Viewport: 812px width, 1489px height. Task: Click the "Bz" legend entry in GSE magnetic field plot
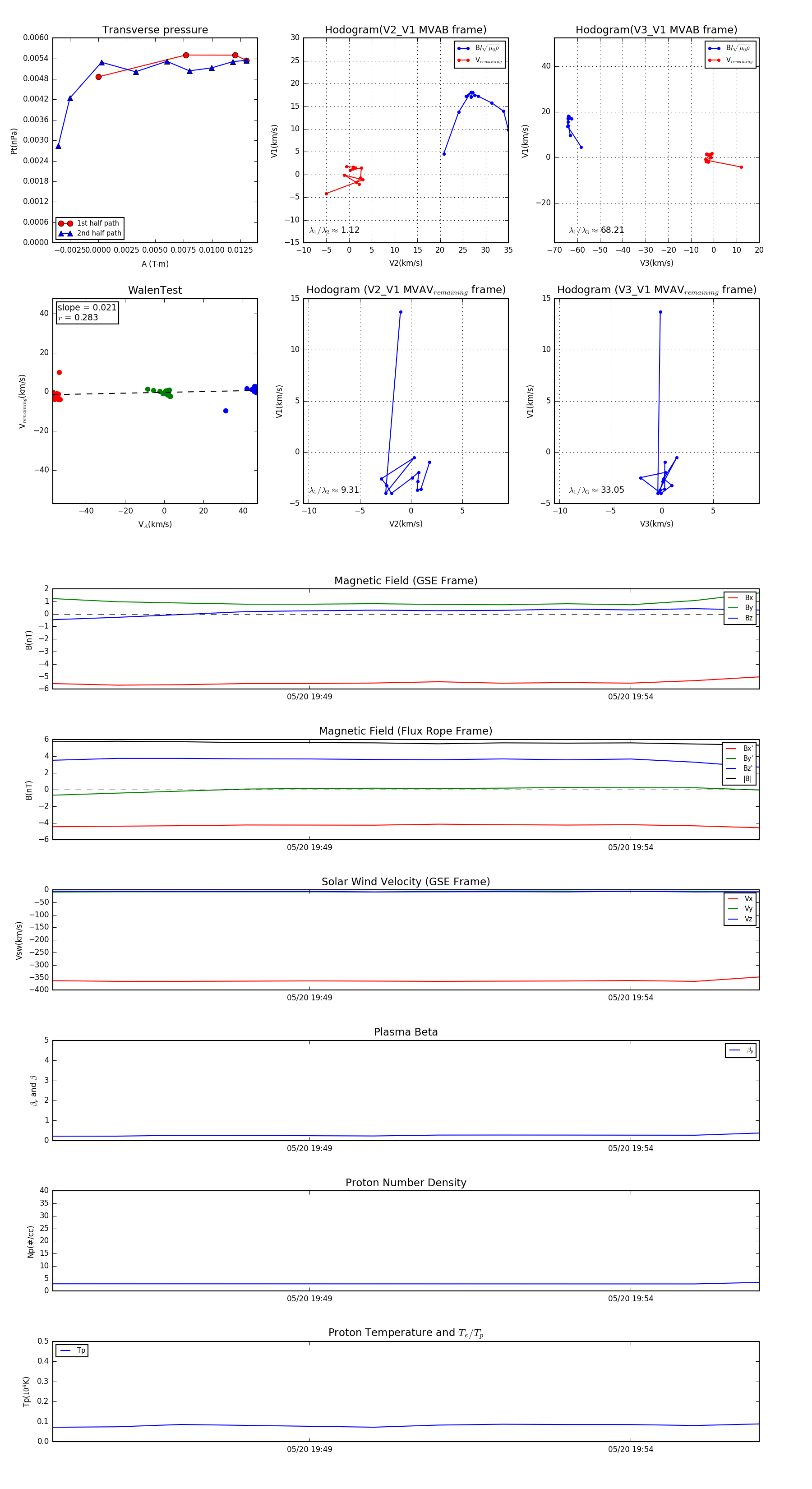pos(740,619)
